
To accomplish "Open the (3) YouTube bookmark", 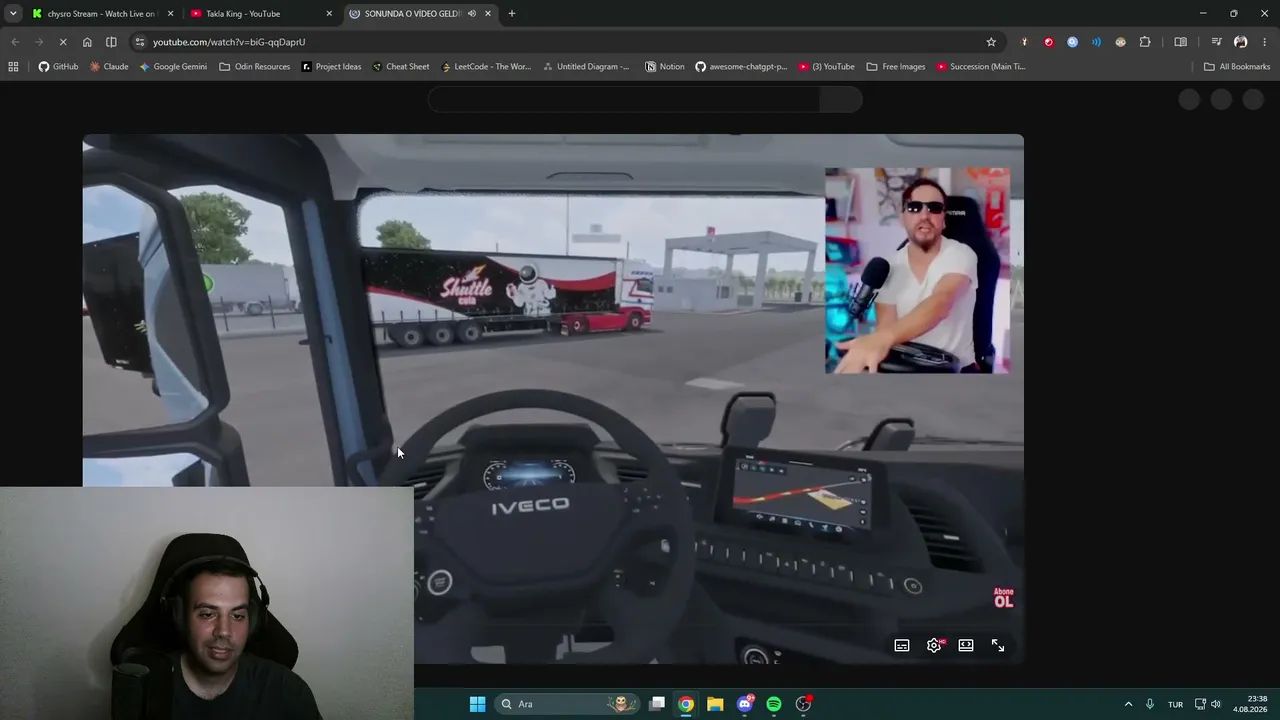I will coord(826,67).
